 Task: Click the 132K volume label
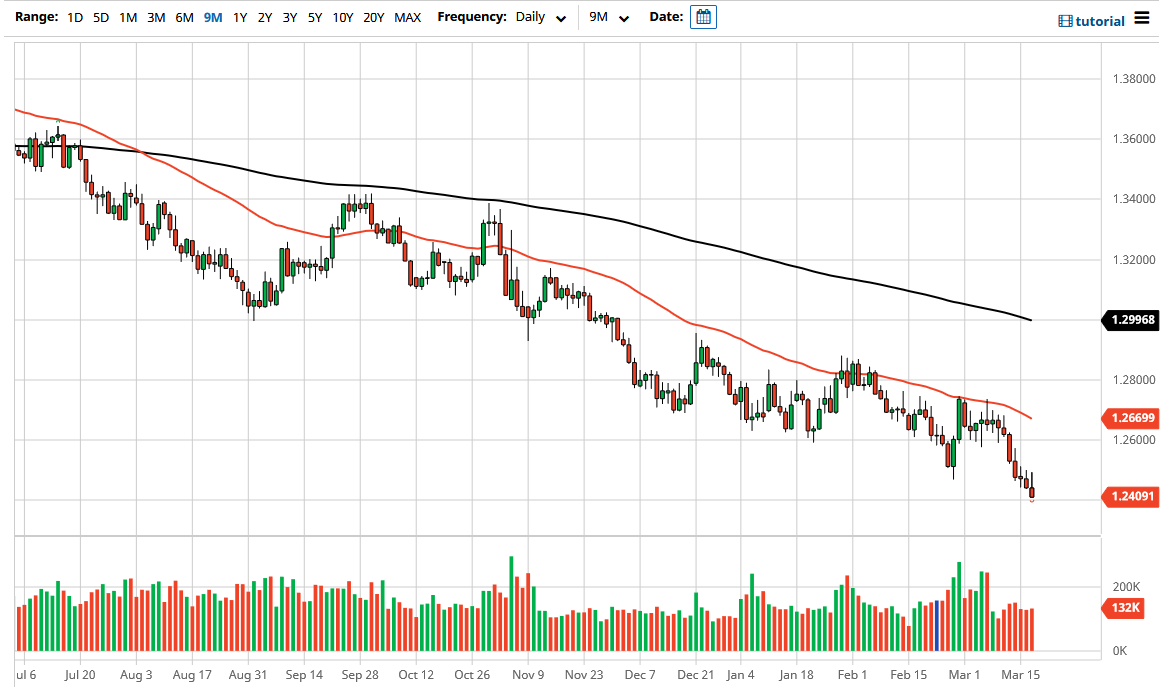[1125, 608]
